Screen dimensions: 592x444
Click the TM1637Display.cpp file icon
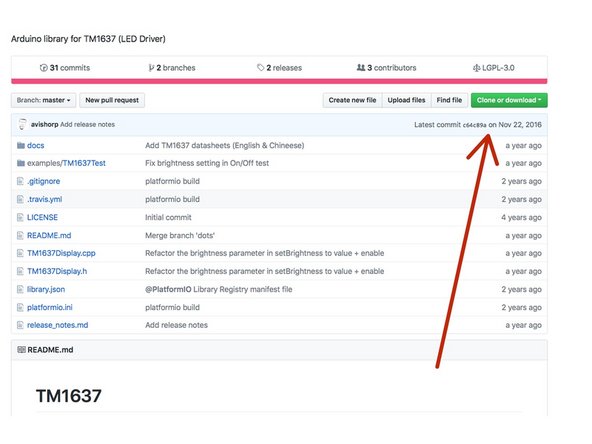[x=20, y=253]
